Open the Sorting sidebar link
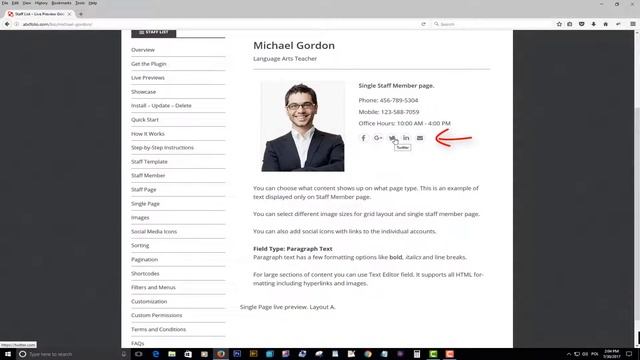Viewport: 640px width, 360px height. tap(140, 245)
